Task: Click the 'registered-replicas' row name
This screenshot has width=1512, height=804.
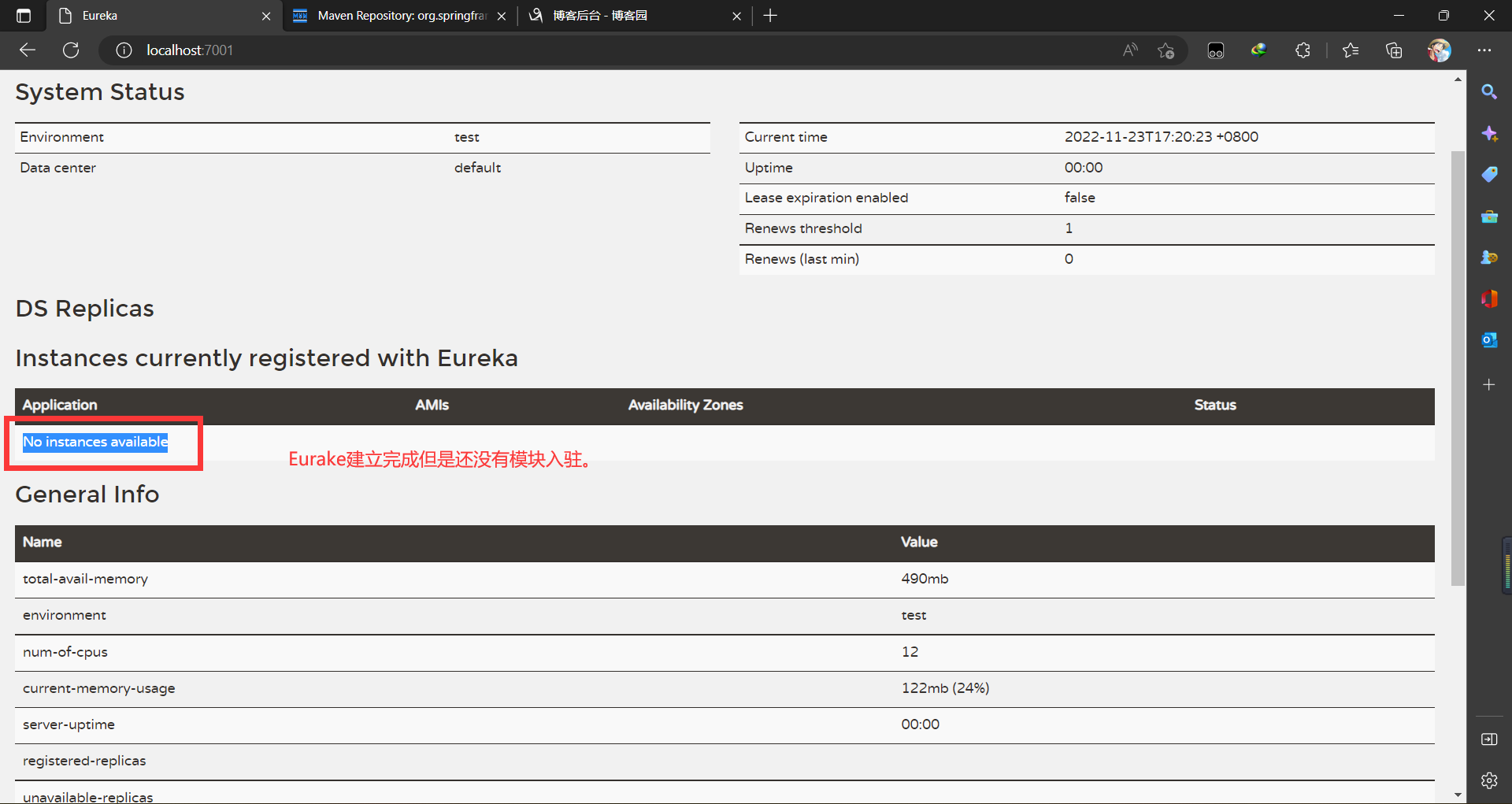Action: coord(84,761)
